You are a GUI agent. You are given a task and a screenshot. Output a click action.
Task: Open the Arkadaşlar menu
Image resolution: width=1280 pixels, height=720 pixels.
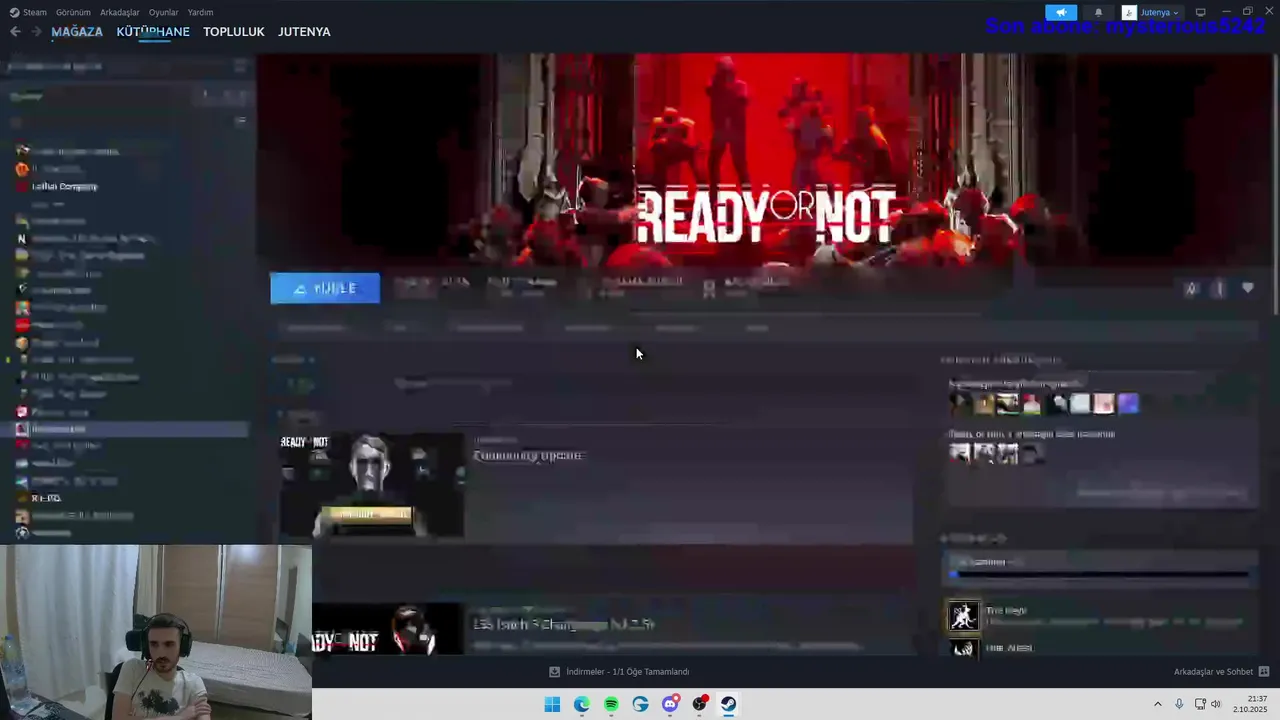(x=120, y=12)
